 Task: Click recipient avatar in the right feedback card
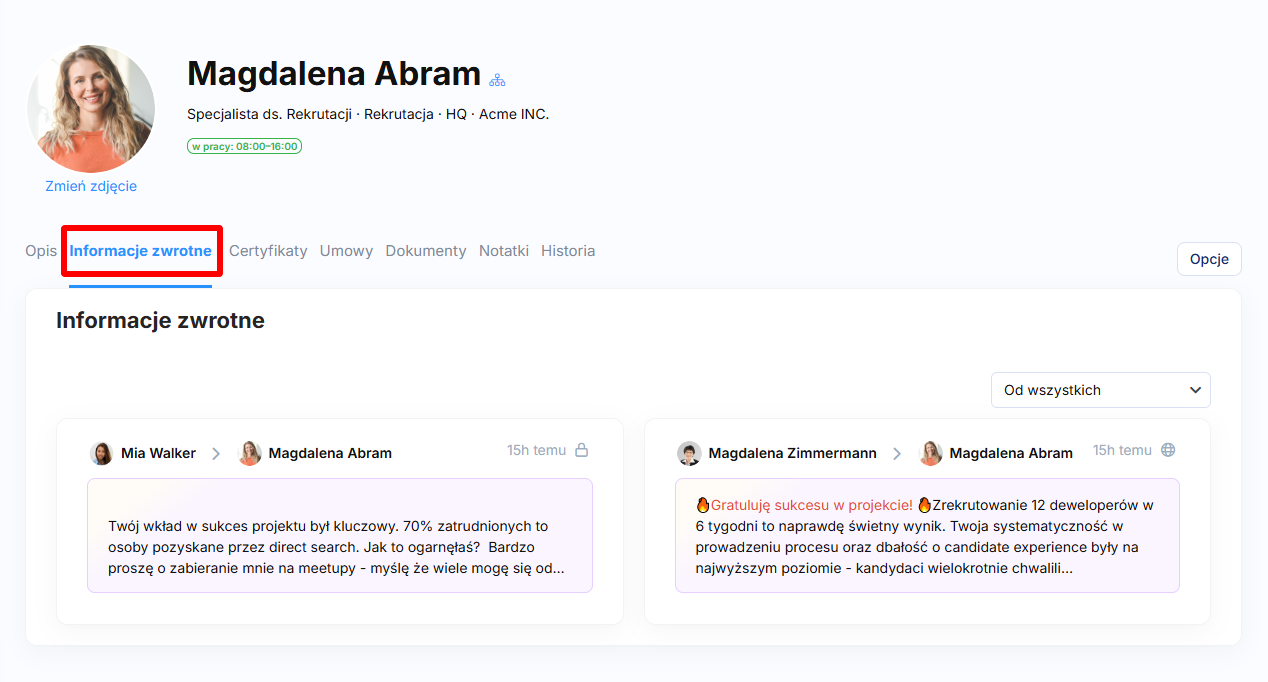(931, 453)
